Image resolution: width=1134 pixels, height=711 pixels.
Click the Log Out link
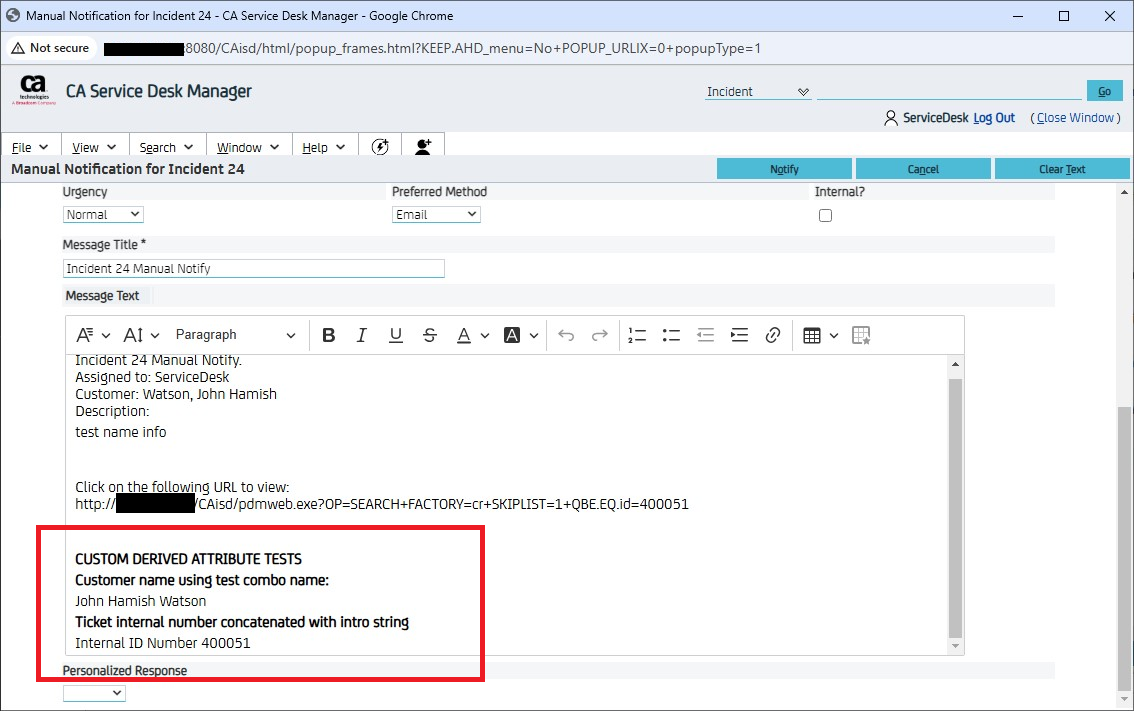pyautogui.click(x=994, y=118)
